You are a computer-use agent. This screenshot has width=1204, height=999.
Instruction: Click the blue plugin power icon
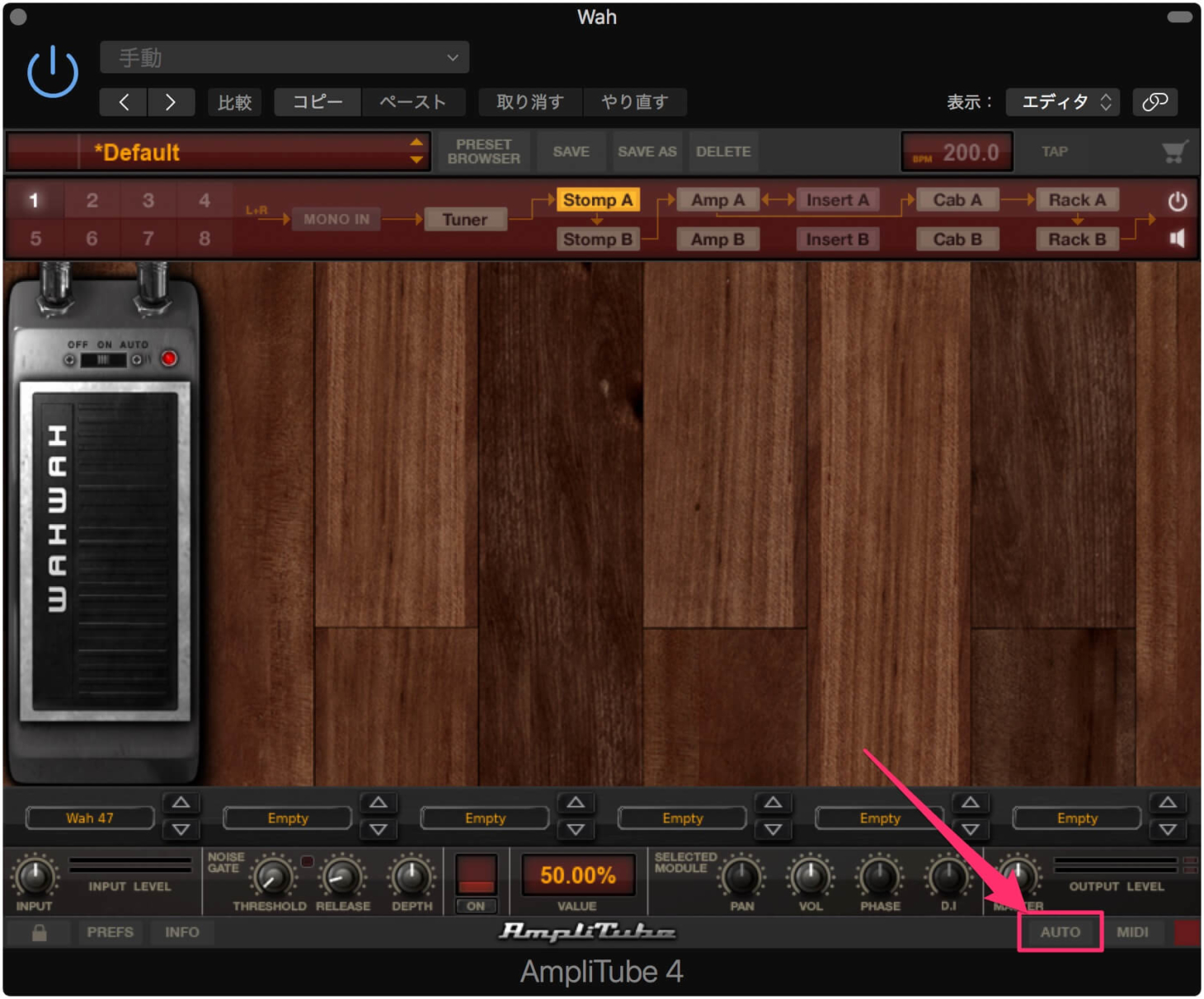pos(52,72)
